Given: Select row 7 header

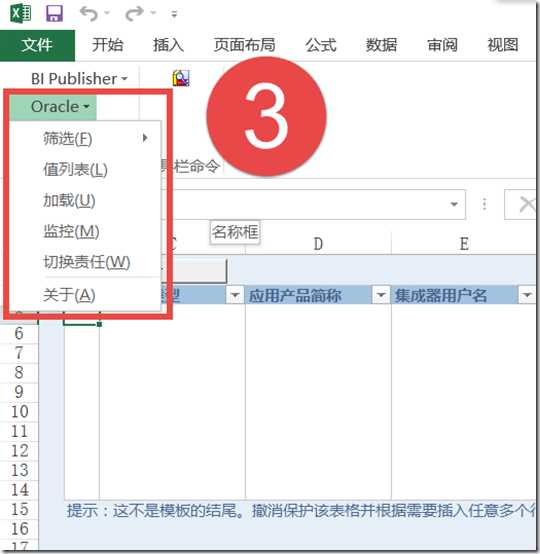Looking at the screenshot, I should (x=19, y=353).
